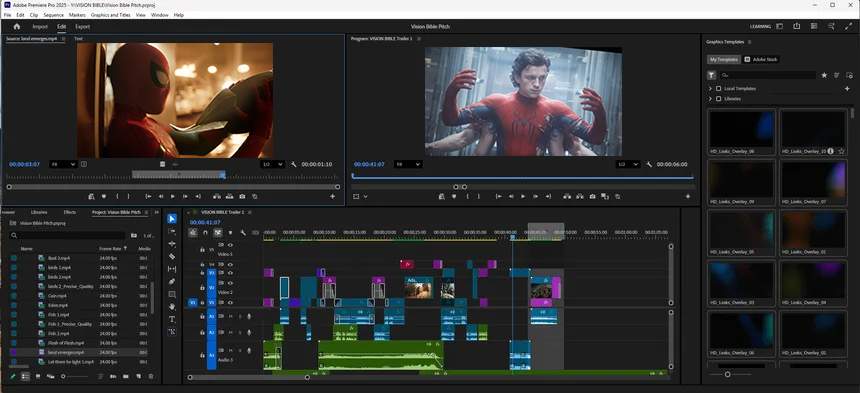Open Button Editor plus in Program monitor
The image size is (860, 393).
point(688,196)
